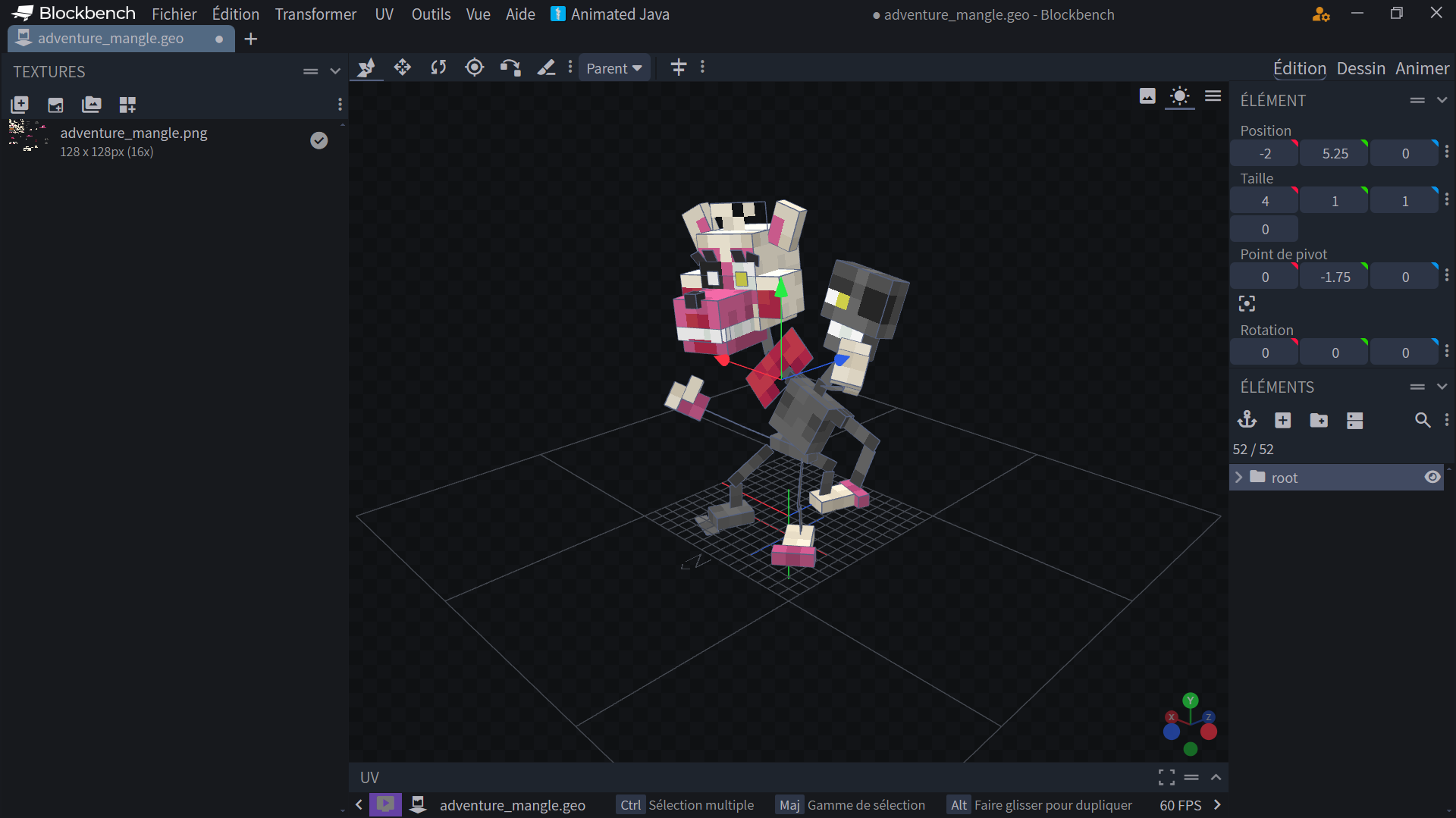
Task: Open the user account icon in title bar
Action: 1321,14
